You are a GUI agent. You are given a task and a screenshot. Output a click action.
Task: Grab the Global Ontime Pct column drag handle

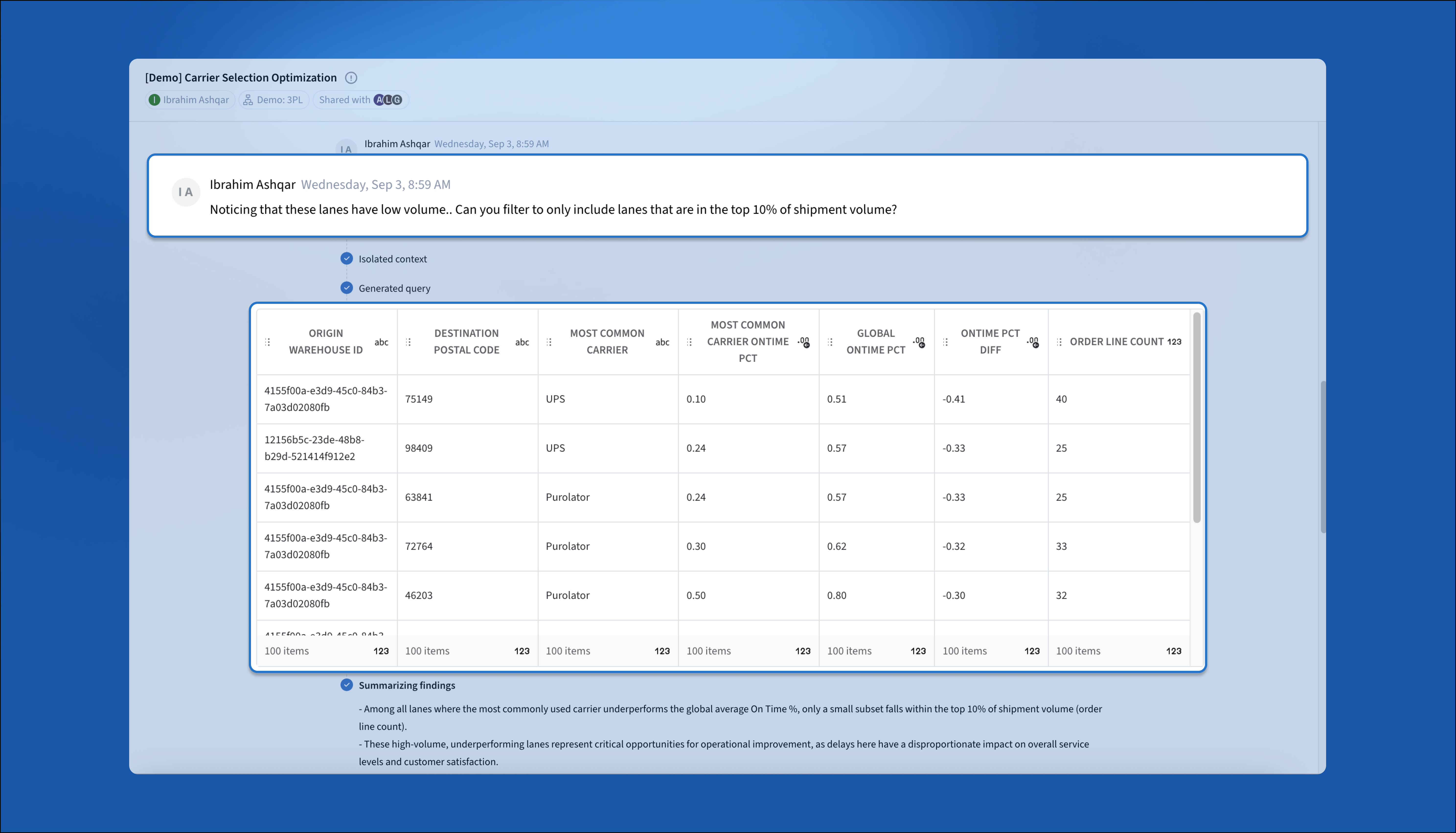click(x=830, y=342)
